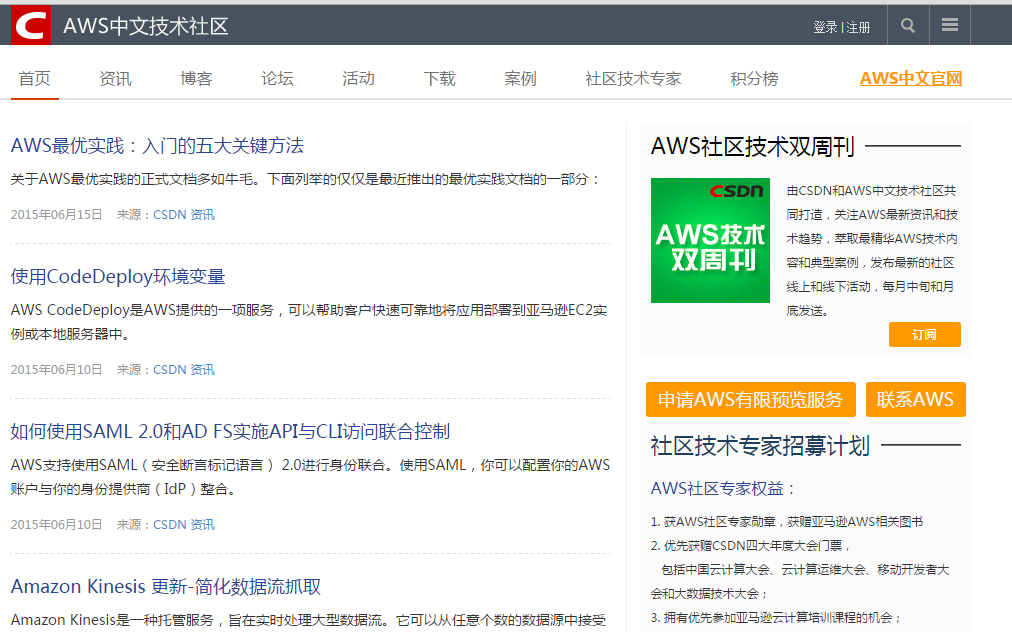Image resolution: width=1012 pixels, height=632 pixels.
Task: Click 申请AWS有限预览服务 button
Action: click(x=751, y=400)
